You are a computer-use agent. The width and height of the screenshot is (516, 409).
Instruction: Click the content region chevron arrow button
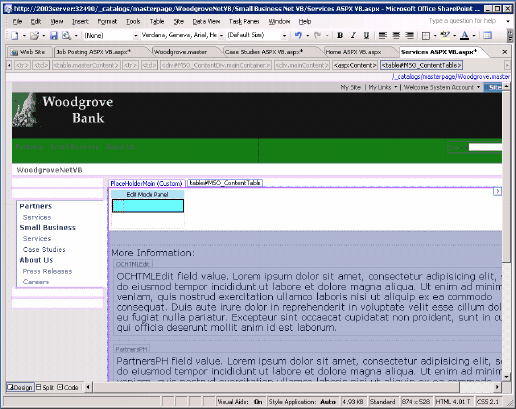(497, 191)
